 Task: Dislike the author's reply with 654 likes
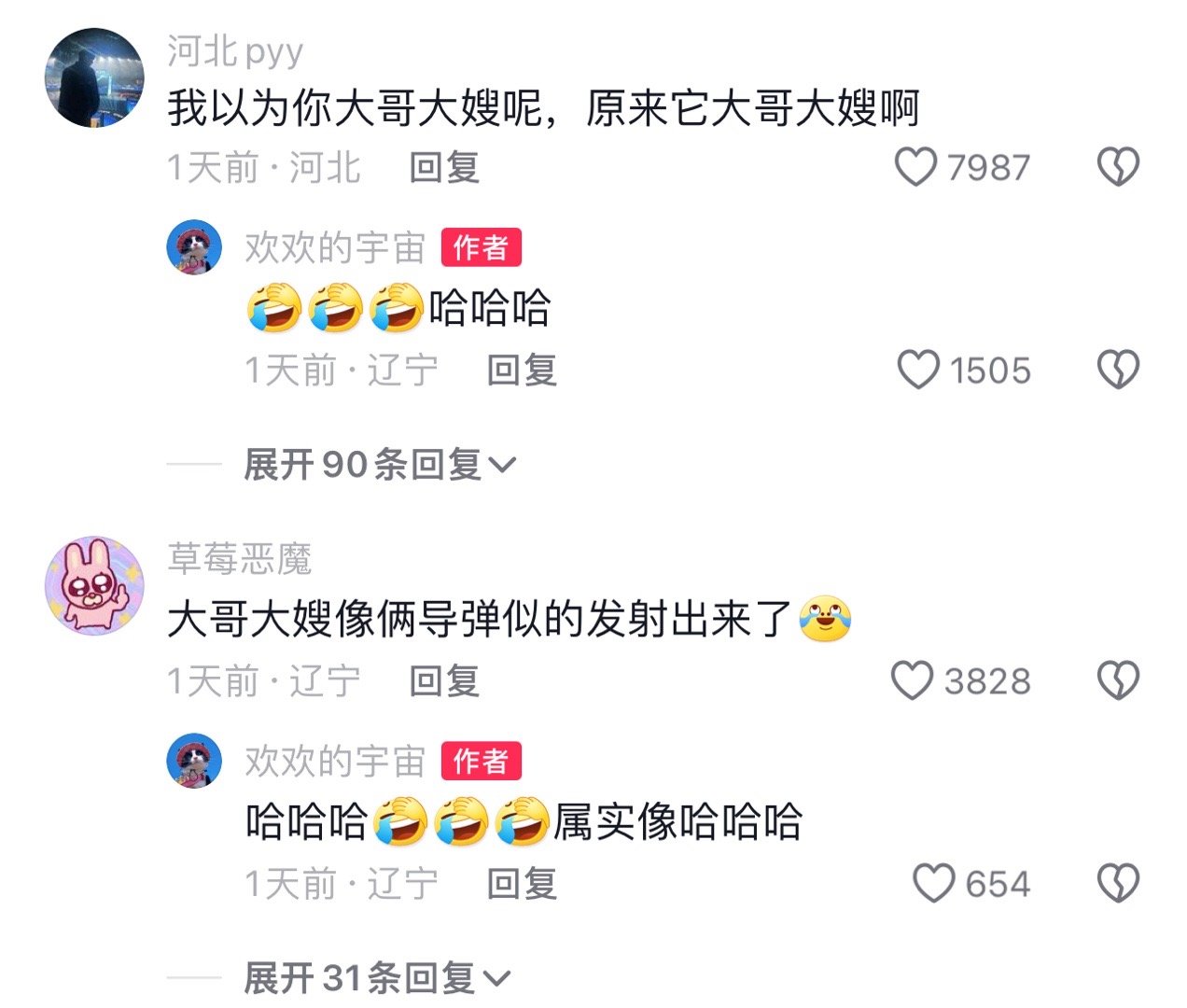[1118, 883]
